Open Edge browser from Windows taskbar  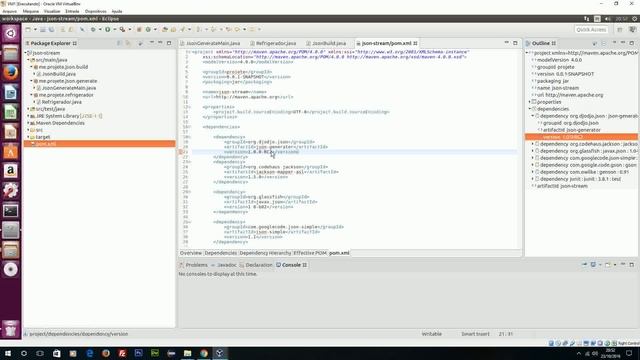(x=90, y=353)
